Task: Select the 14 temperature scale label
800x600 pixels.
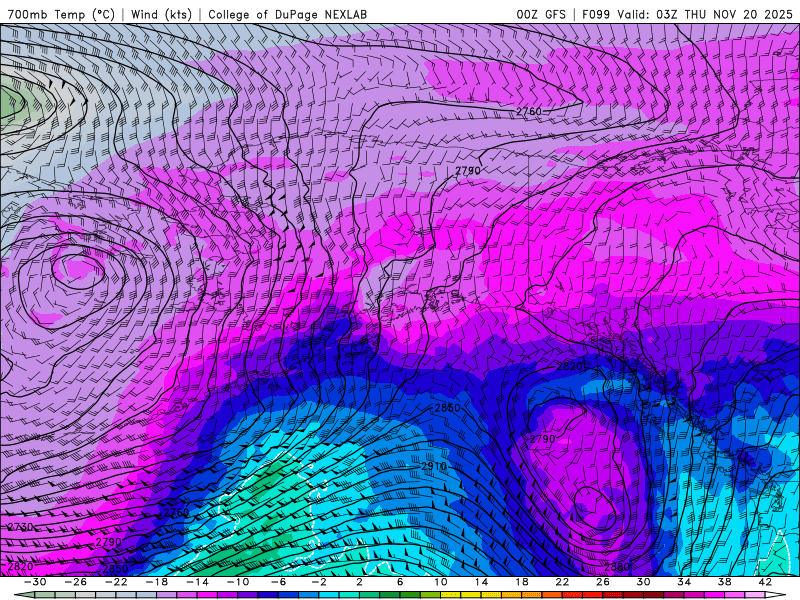Action: pos(481,582)
